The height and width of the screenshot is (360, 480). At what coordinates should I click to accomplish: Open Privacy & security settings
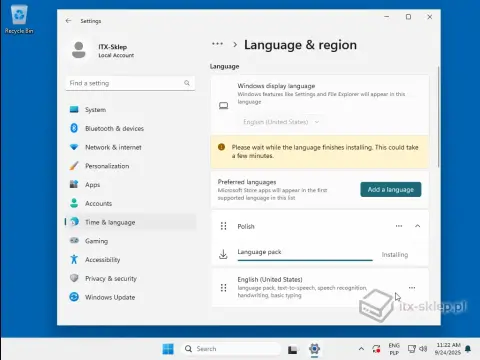coord(130,278)
